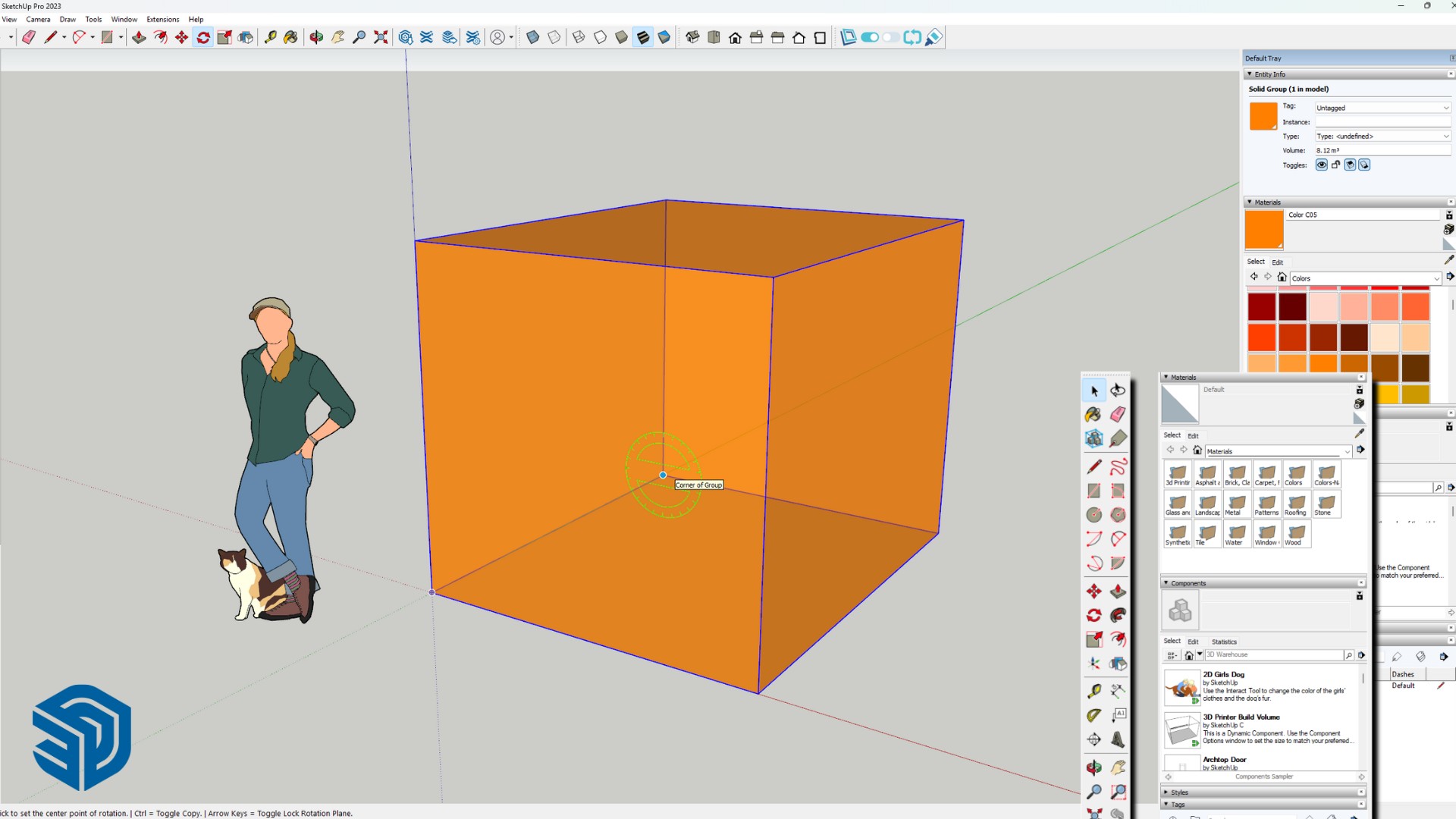Select the Move tool

click(x=181, y=36)
